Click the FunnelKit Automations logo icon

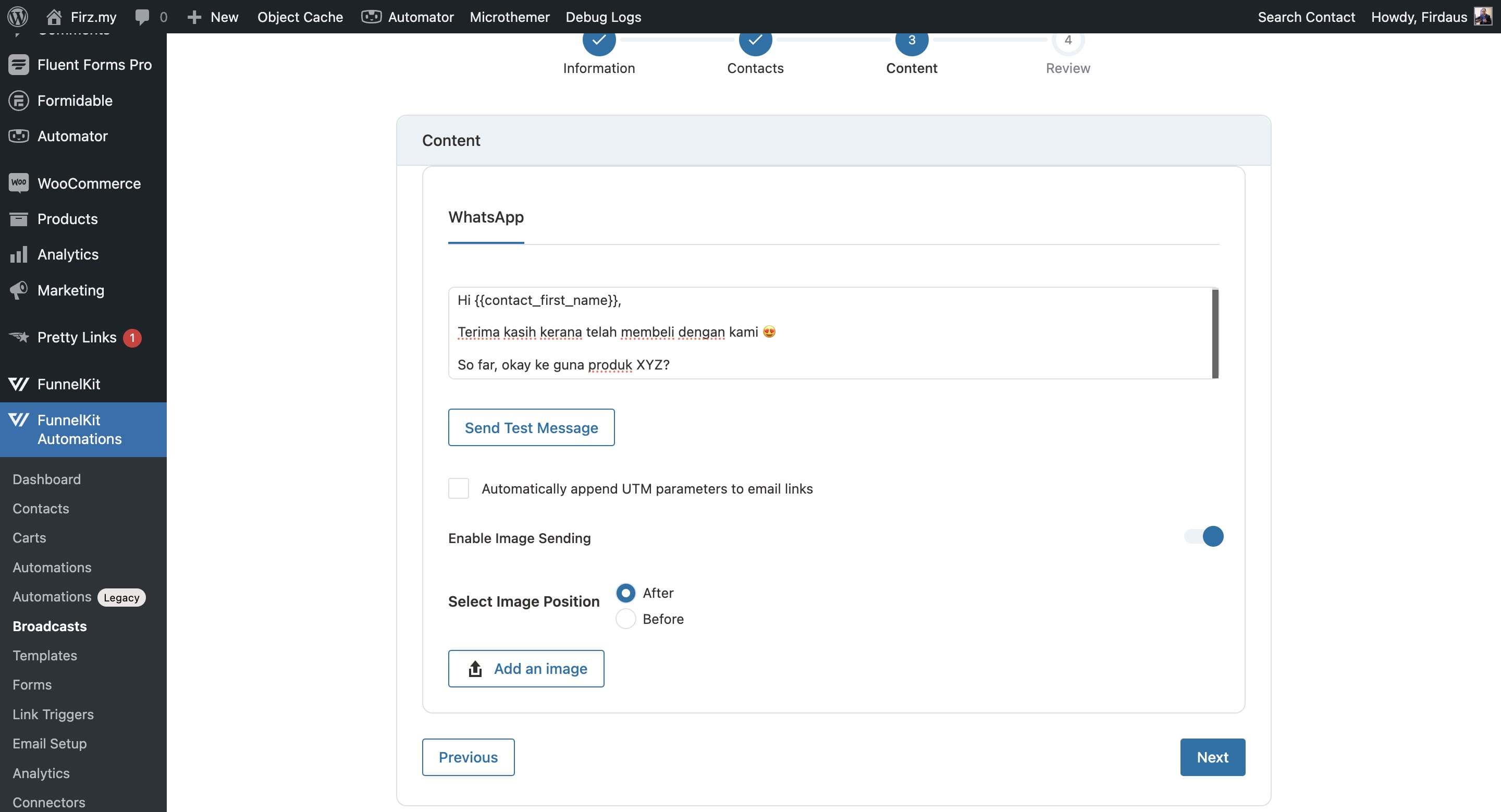(x=19, y=420)
